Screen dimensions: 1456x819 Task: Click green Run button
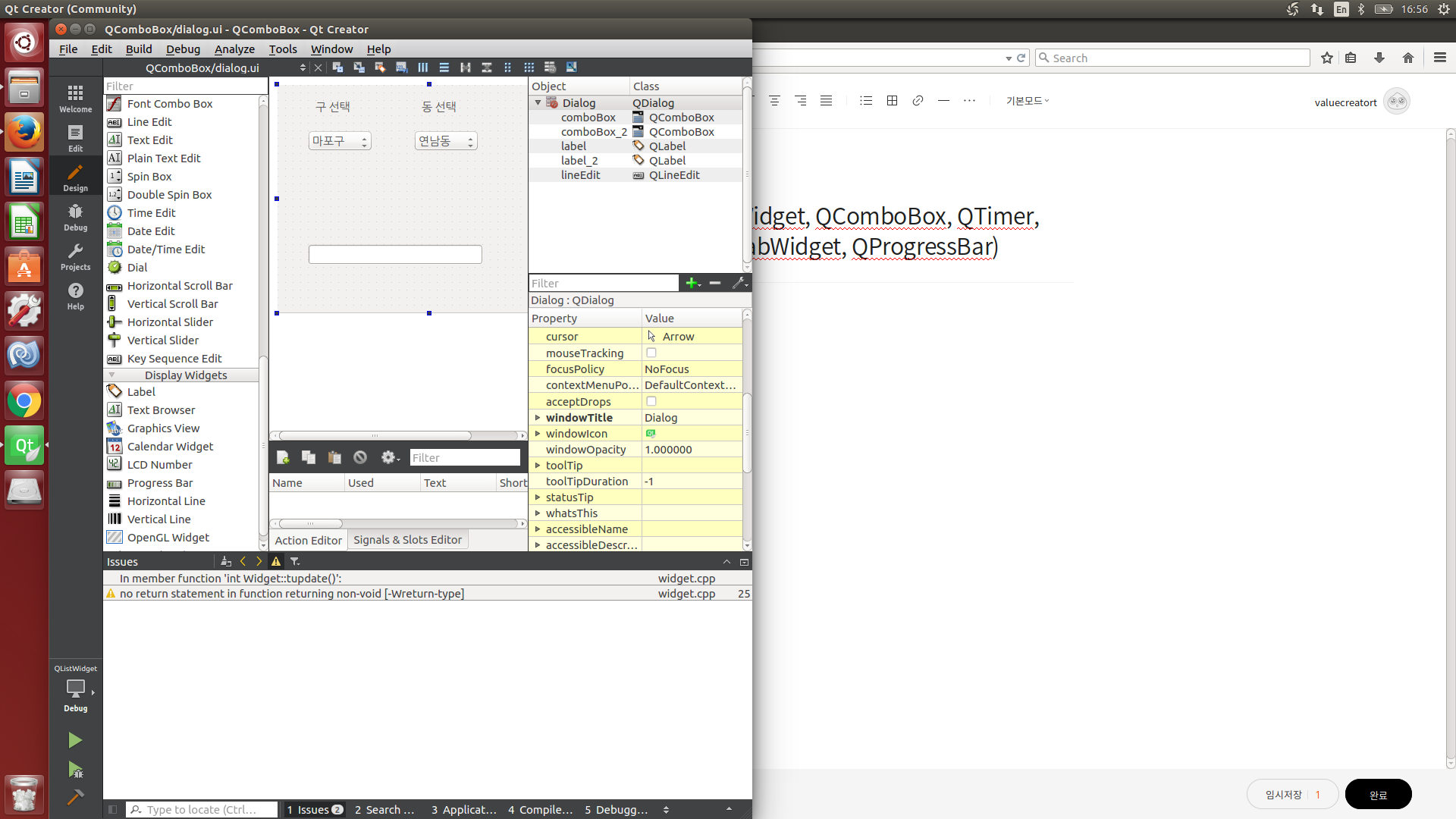point(75,740)
